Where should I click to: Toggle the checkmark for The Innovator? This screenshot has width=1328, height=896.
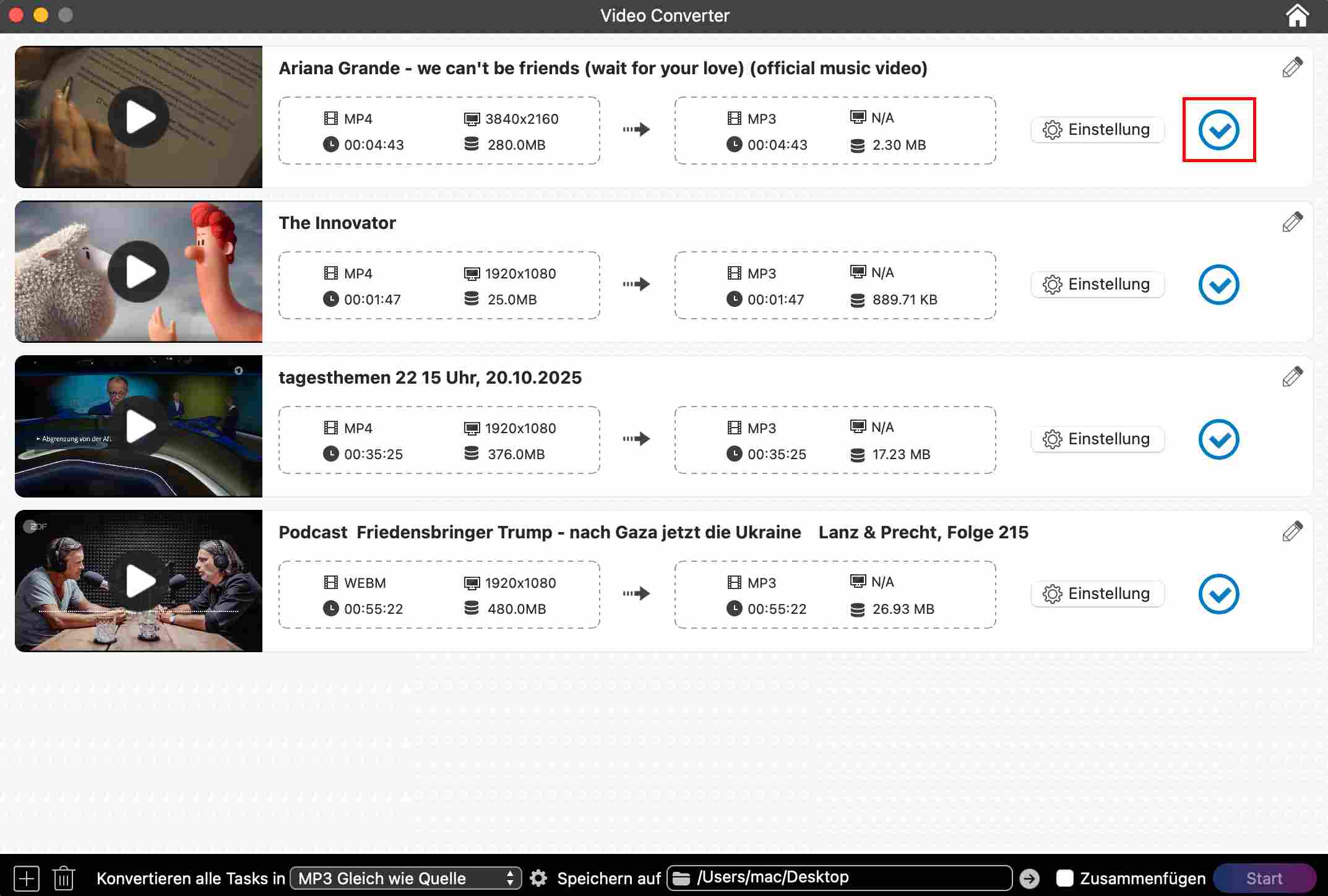(1218, 285)
